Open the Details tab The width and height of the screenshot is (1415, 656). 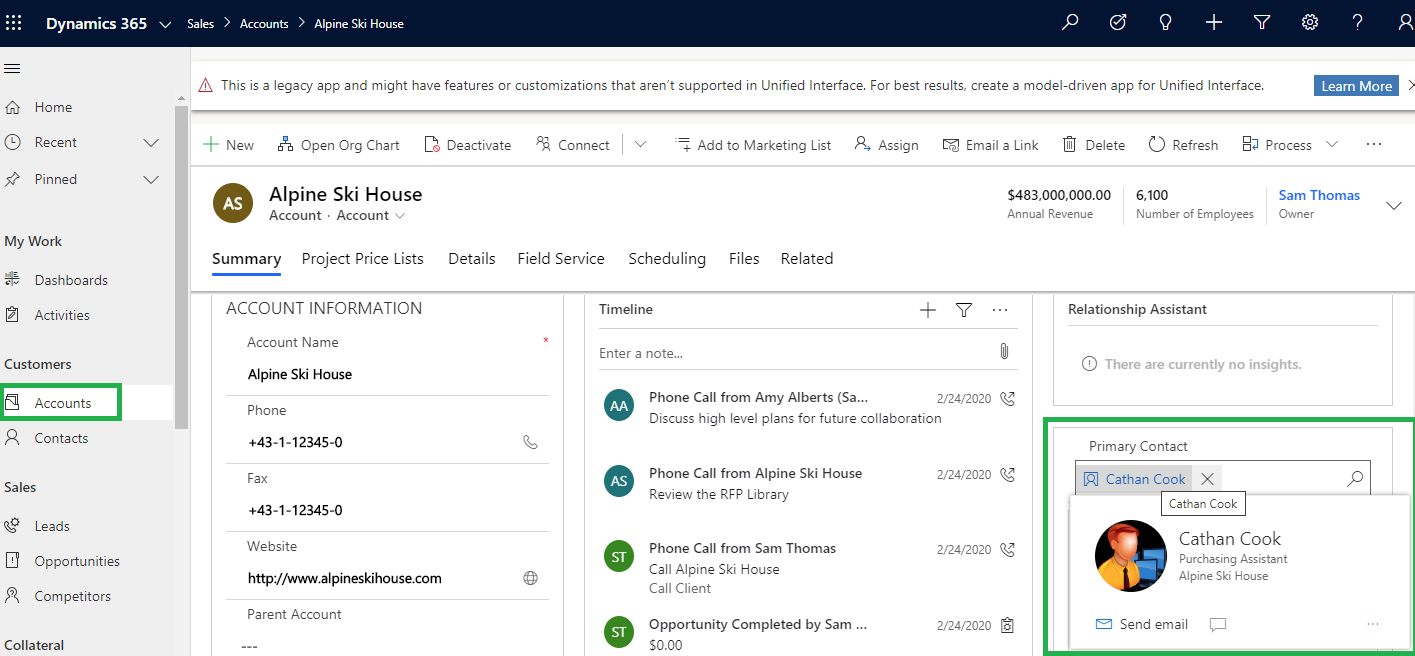pos(472,259)
